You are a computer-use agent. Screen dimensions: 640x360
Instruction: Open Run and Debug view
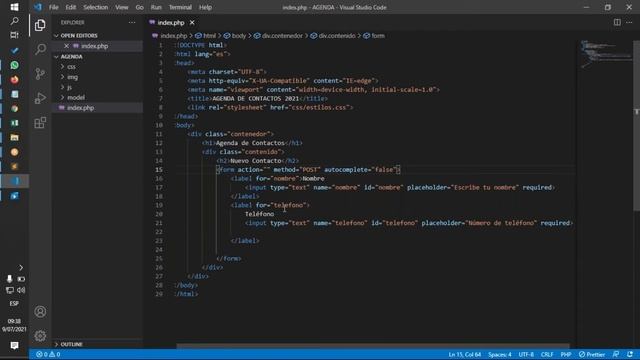click(40, 98)
